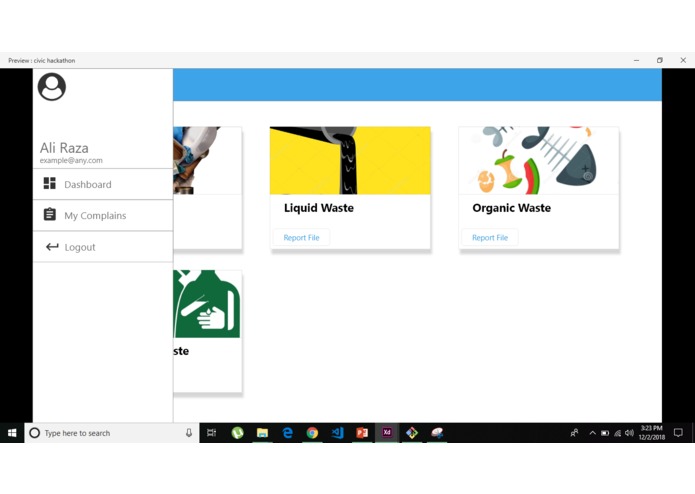Screen dimensions: 695x494
Task: Click Report File under Liquid Waste
Action: (301, 237)
